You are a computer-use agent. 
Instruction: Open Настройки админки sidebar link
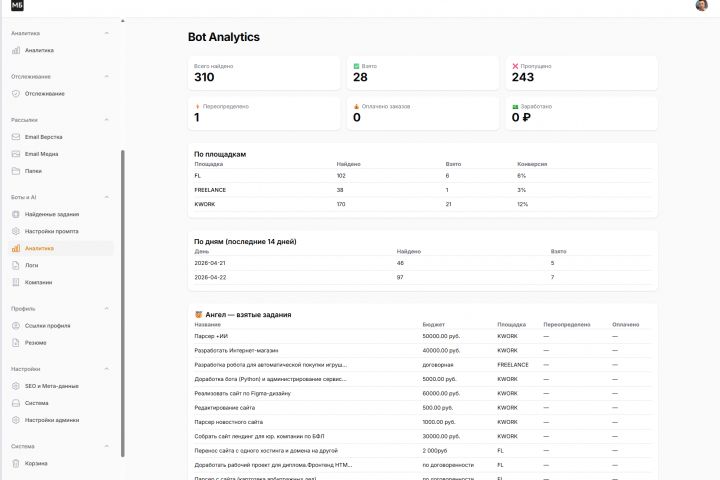point(53,420)
